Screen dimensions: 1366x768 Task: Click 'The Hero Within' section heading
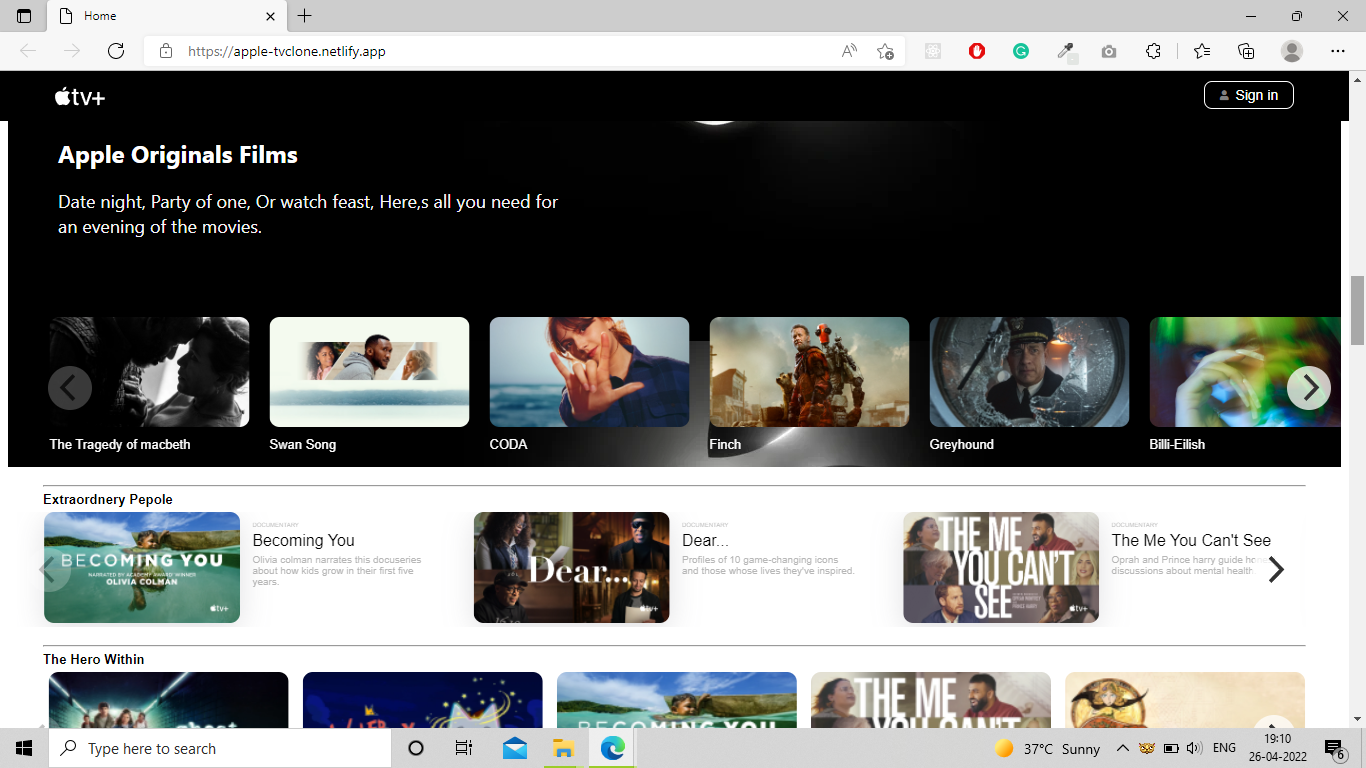(94, 659)
